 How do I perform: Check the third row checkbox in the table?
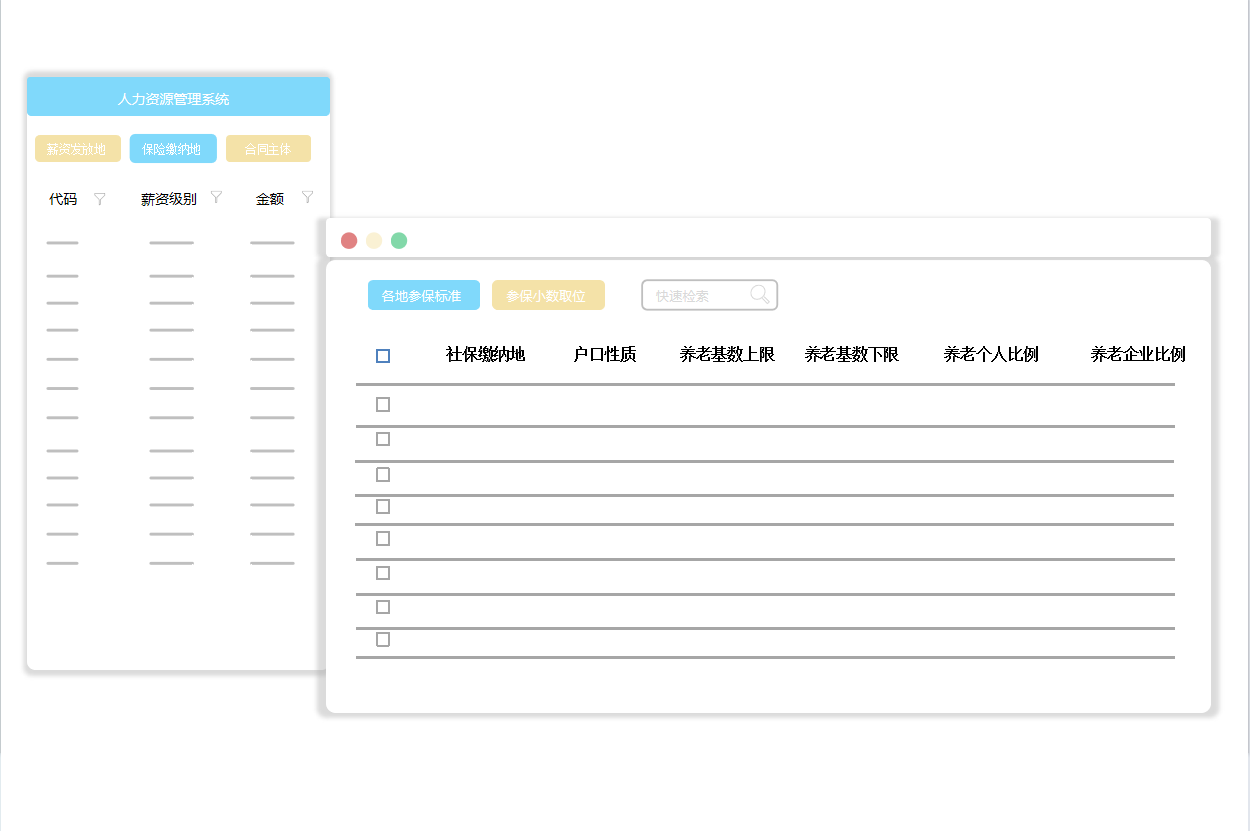click(383, 475)
